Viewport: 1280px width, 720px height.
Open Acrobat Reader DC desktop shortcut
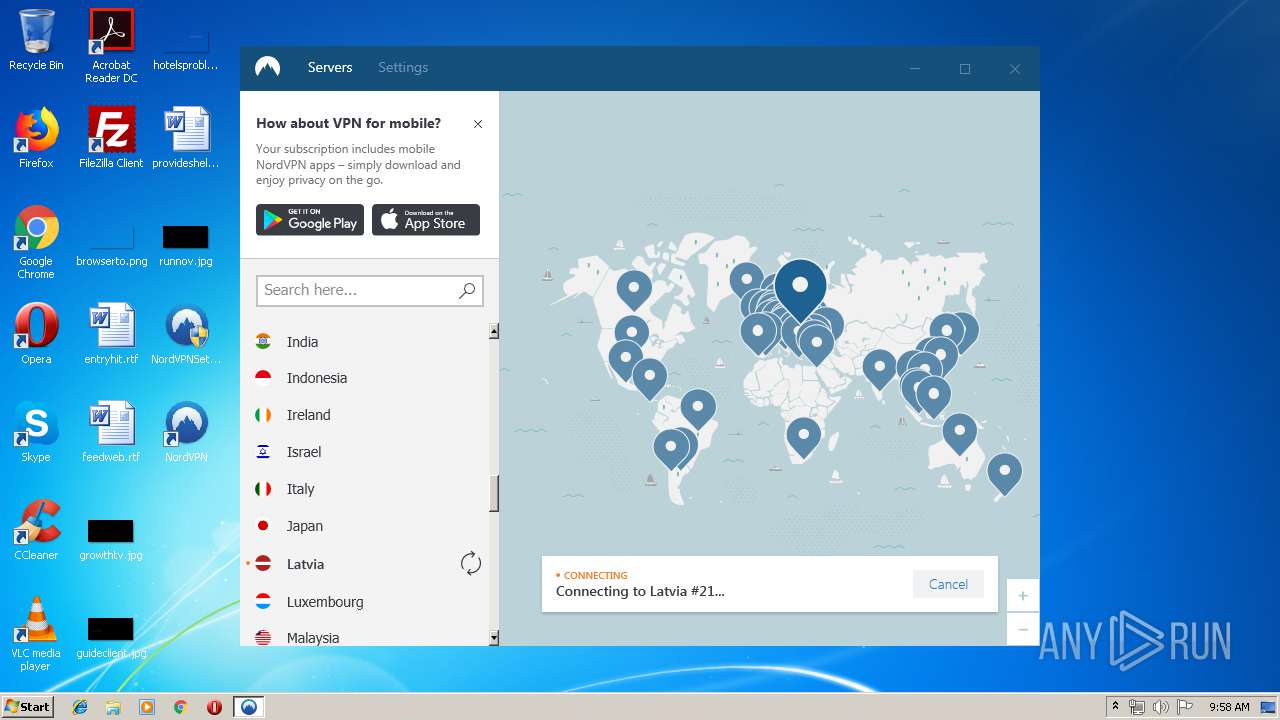coord(111,46)
